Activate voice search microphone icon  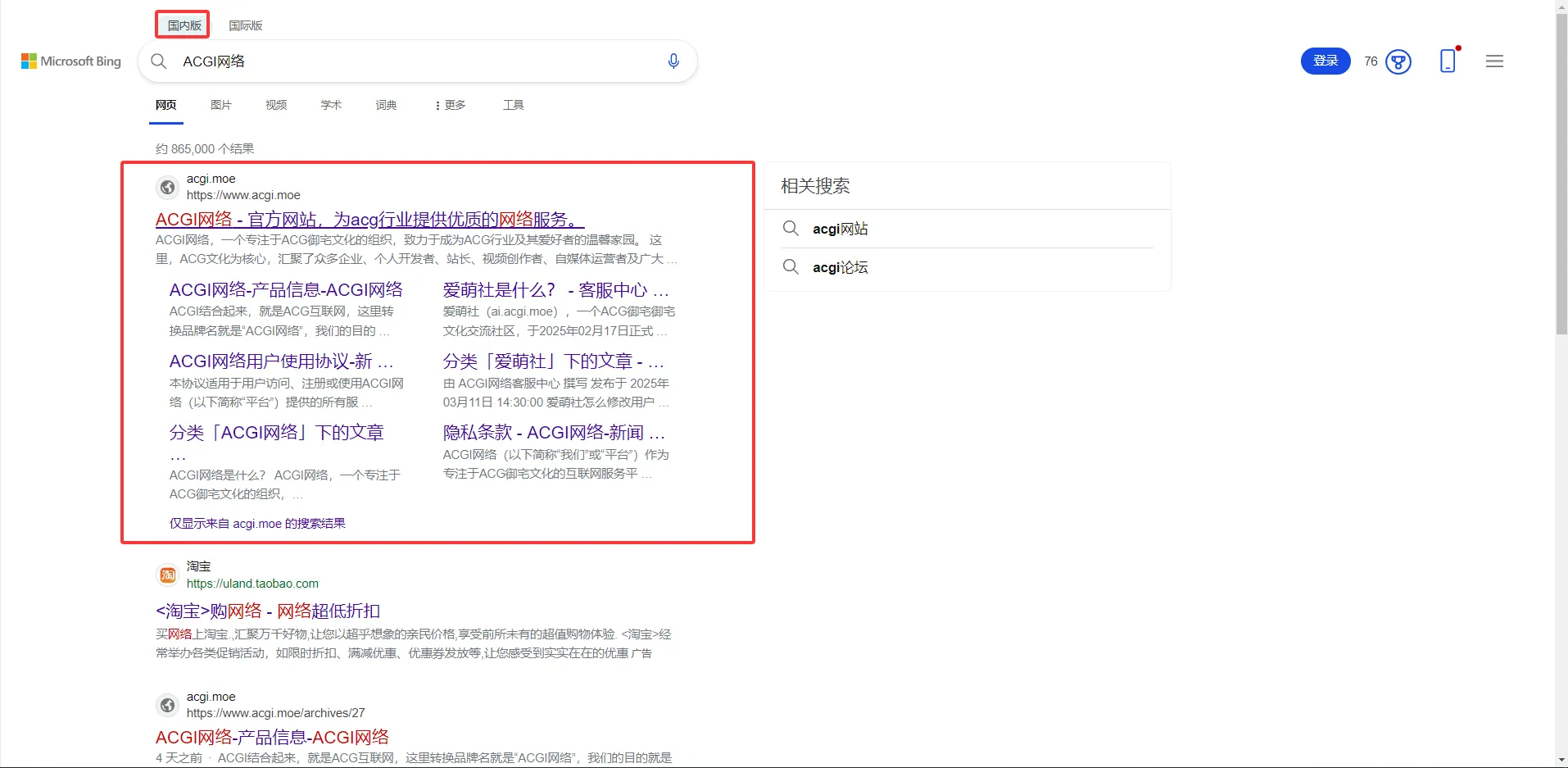(x=673, y=61)
